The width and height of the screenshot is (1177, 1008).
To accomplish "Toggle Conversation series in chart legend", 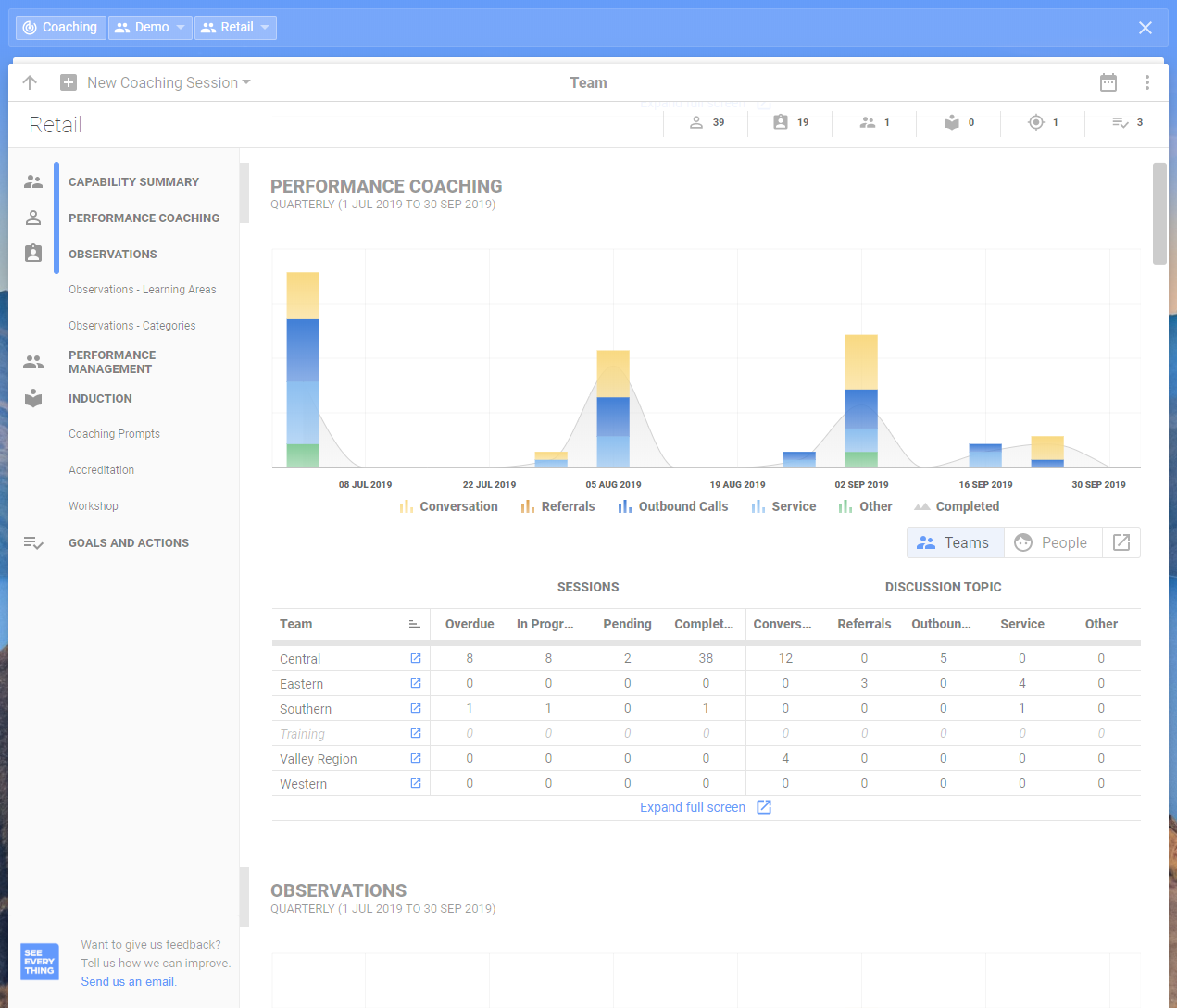I will click(x=449, y=506).
